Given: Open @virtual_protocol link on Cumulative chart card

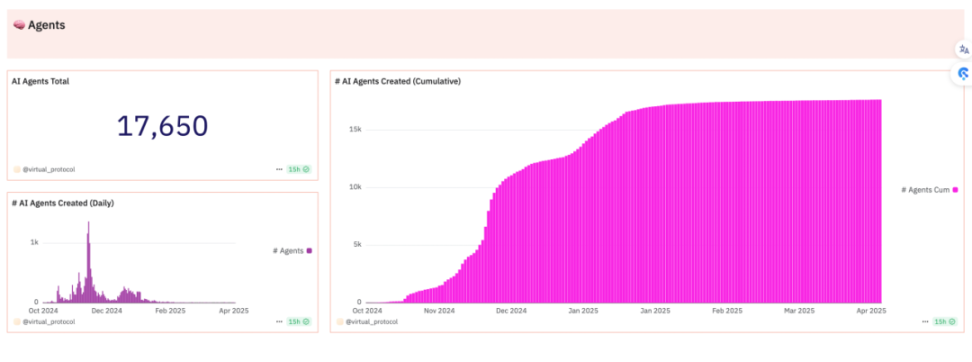Looking at the screenshot, I should coord(372,322).
